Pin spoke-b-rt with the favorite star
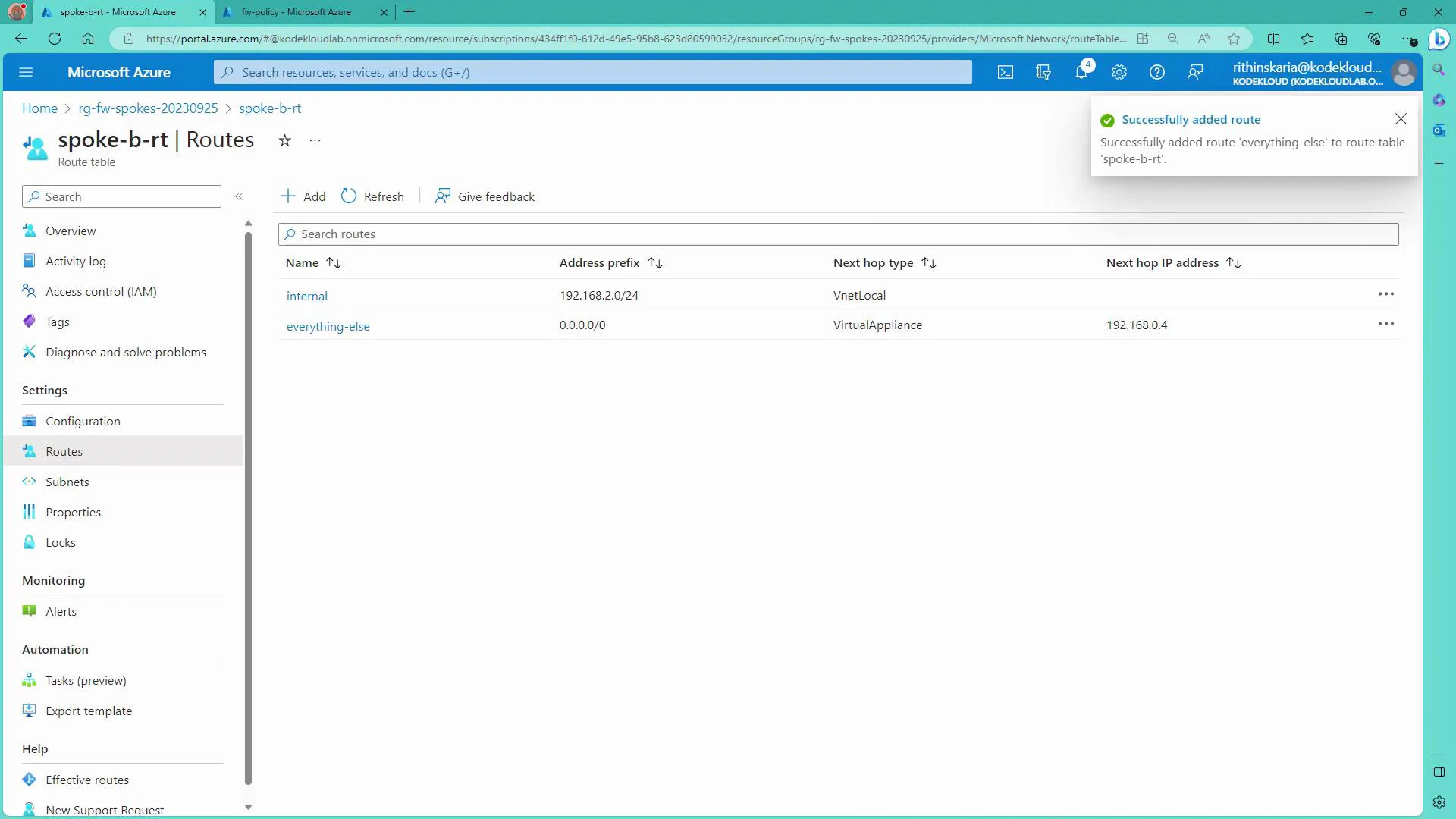The image size is (1456, 819). tap(284, 140)
